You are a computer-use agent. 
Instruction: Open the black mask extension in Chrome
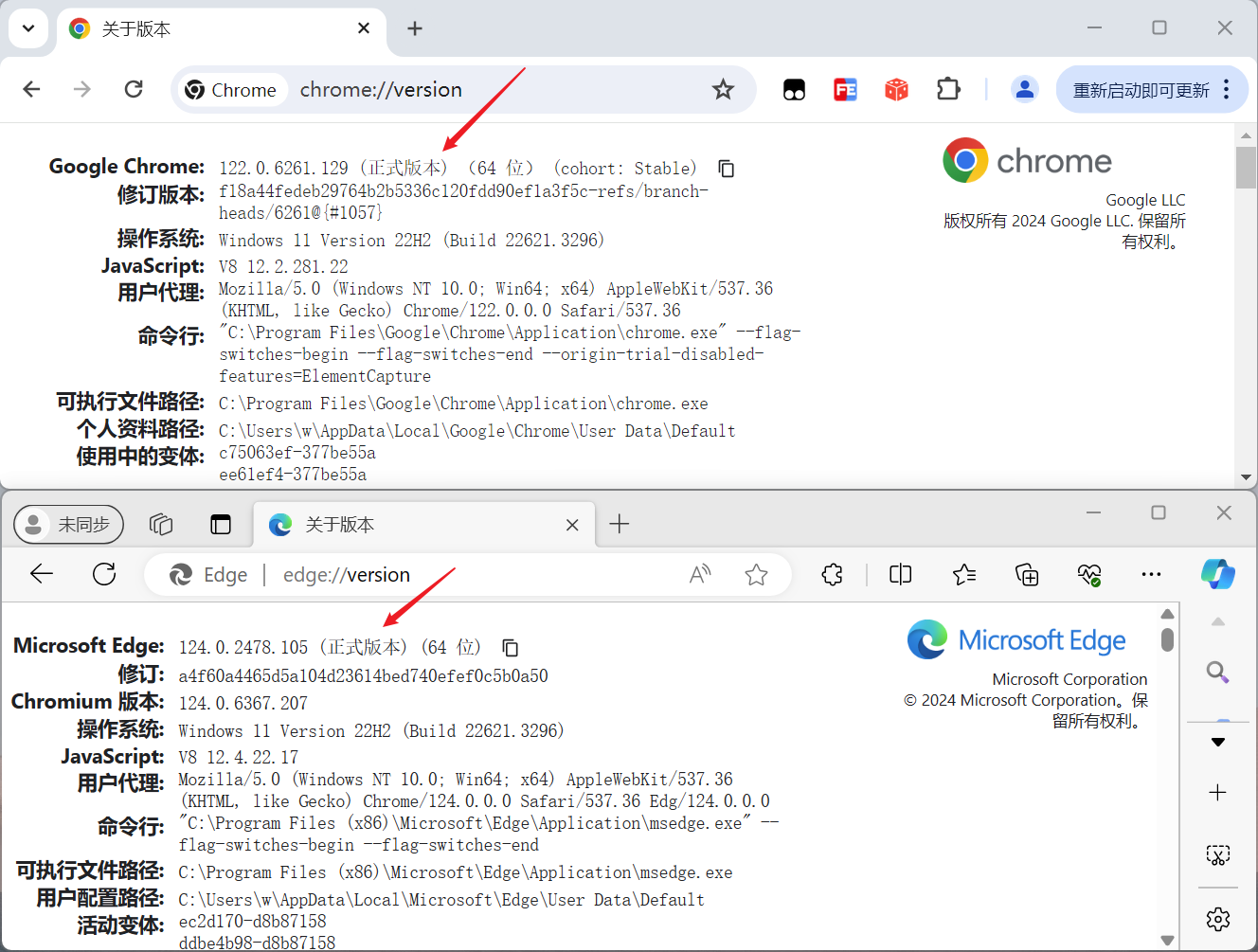coord(794,90)
